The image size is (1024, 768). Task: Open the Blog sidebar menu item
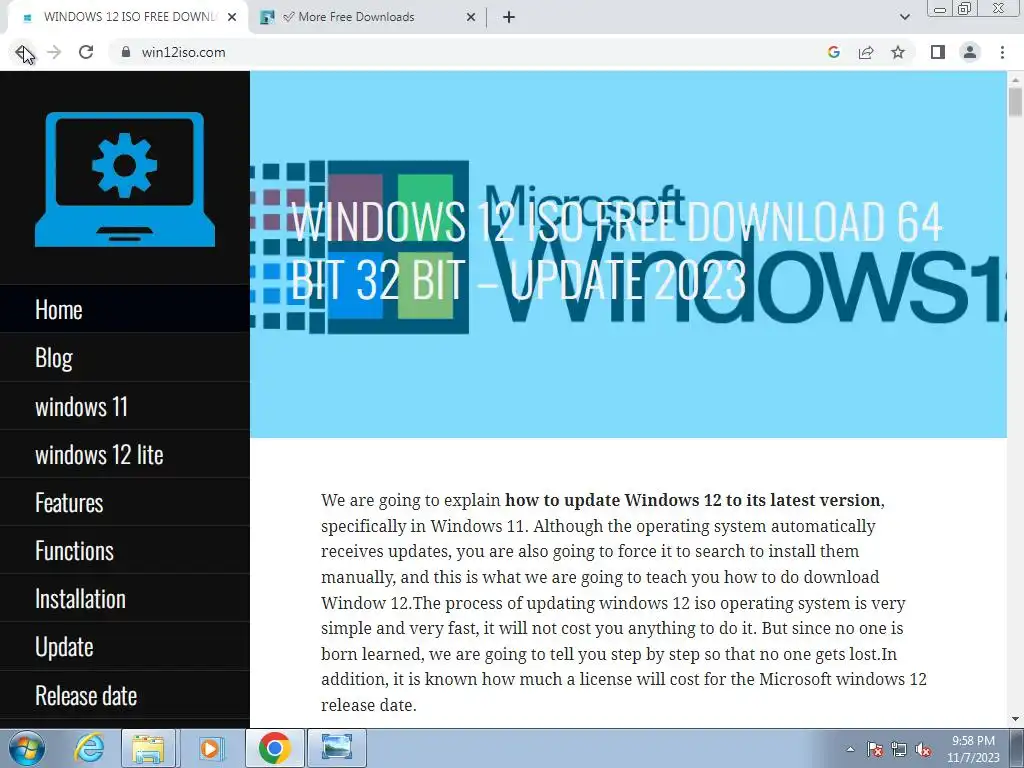pyautogui.click(x=125, y=358)
